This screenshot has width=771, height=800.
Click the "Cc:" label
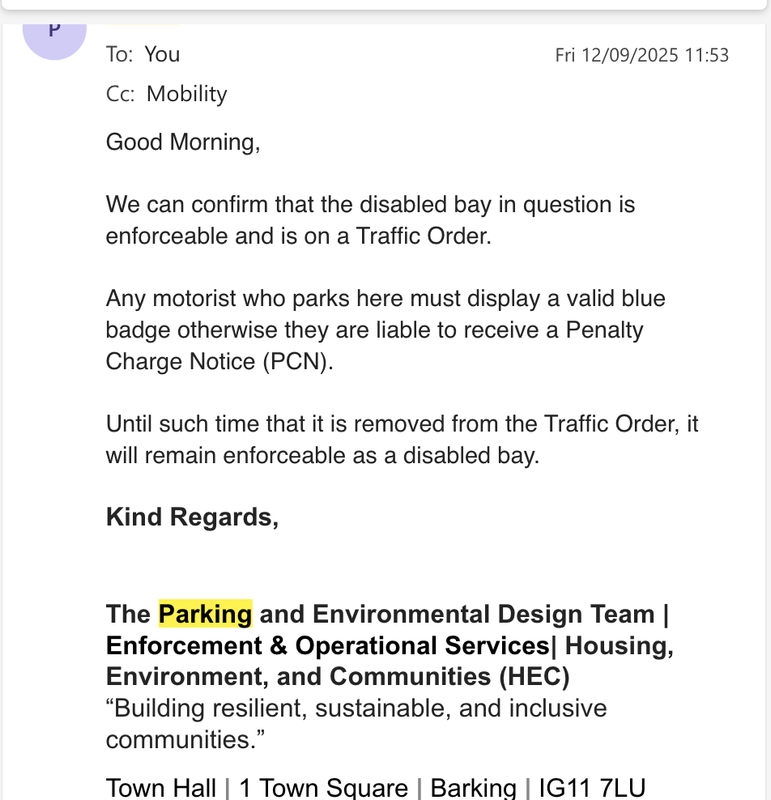coord(120,94)
